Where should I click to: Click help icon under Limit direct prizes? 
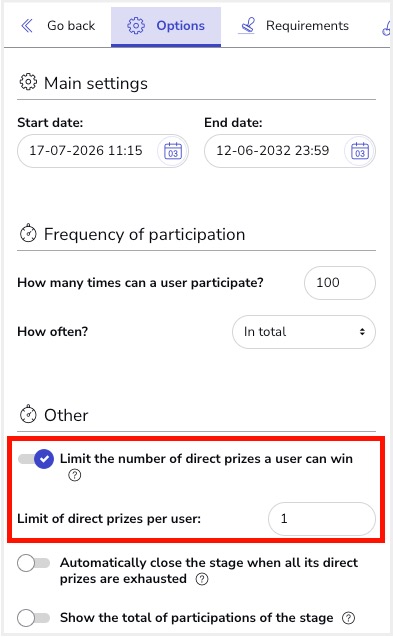74,475
